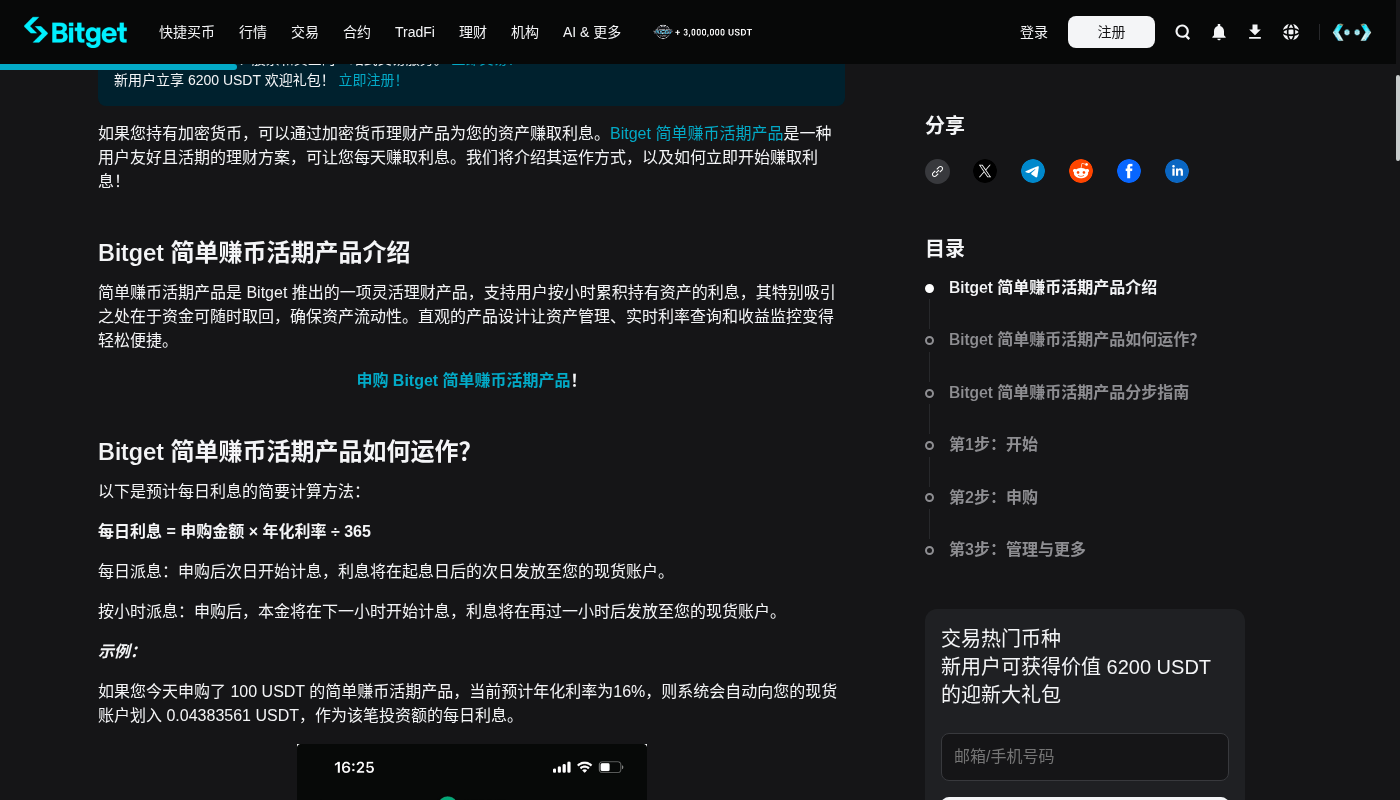Click the 分享 heading
1400x800 pixels.
point(945,125)
